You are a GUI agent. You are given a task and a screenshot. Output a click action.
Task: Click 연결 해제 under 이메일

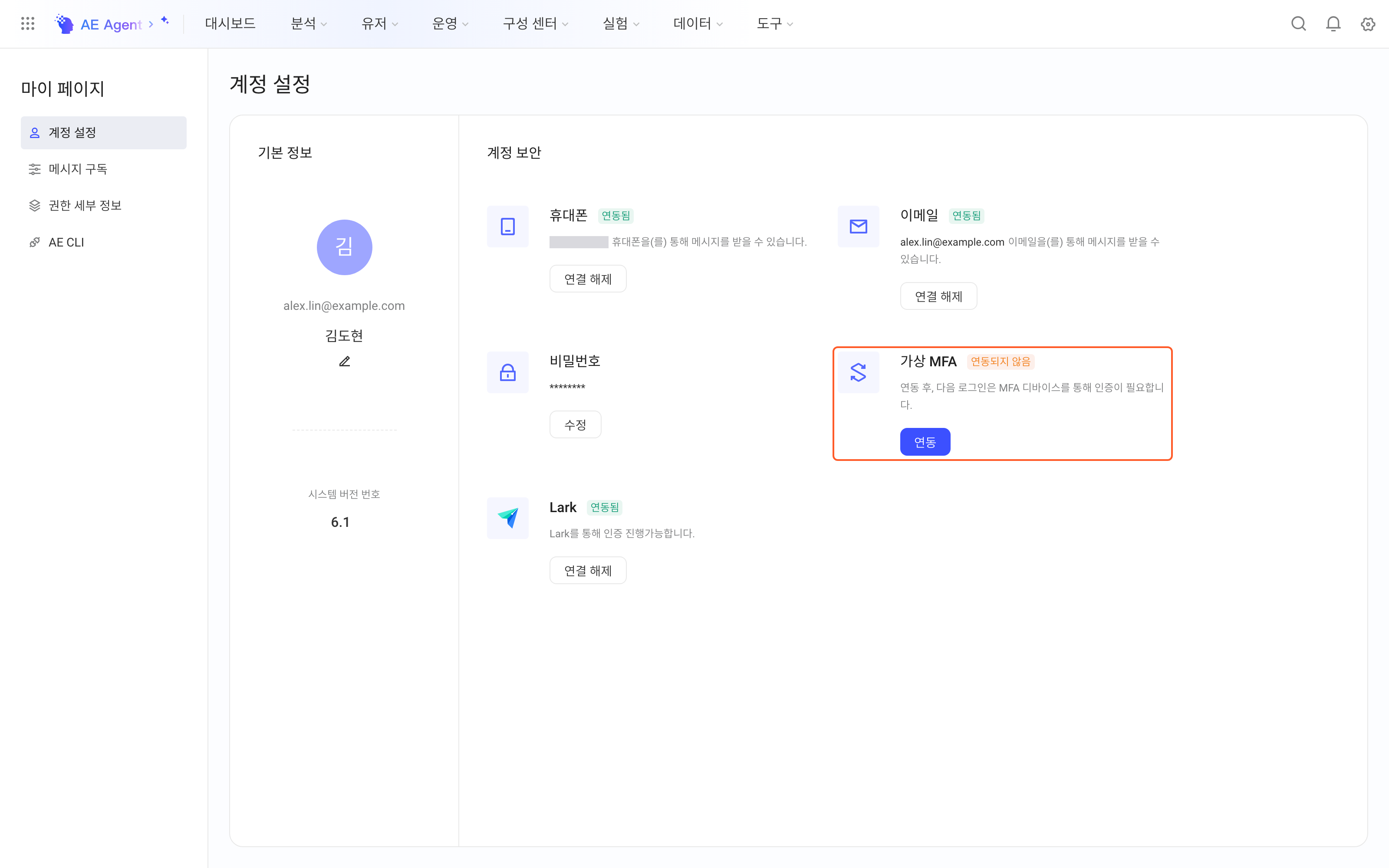click(938, 296)
